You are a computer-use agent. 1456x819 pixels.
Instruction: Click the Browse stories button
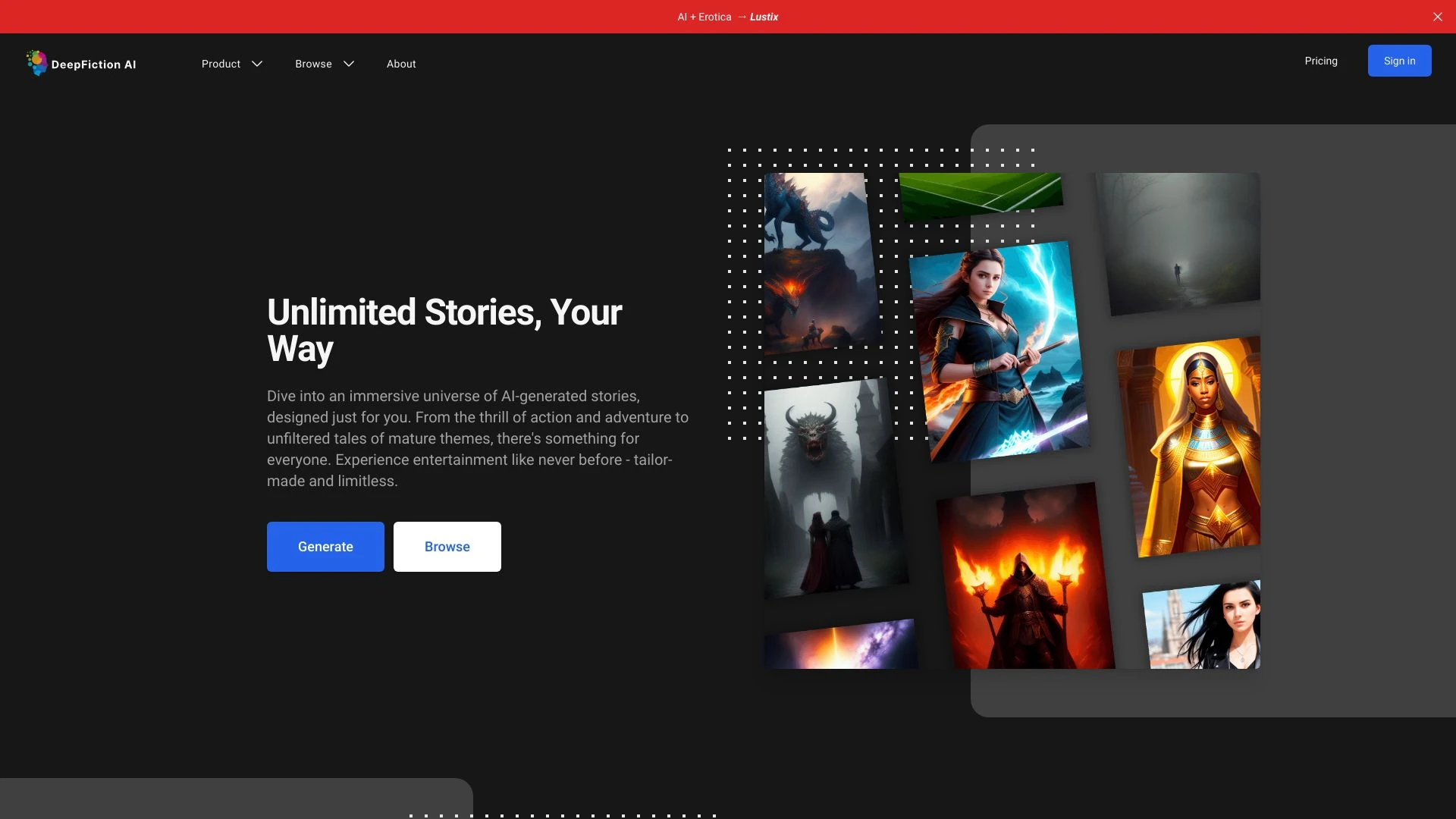coord(446,546)
